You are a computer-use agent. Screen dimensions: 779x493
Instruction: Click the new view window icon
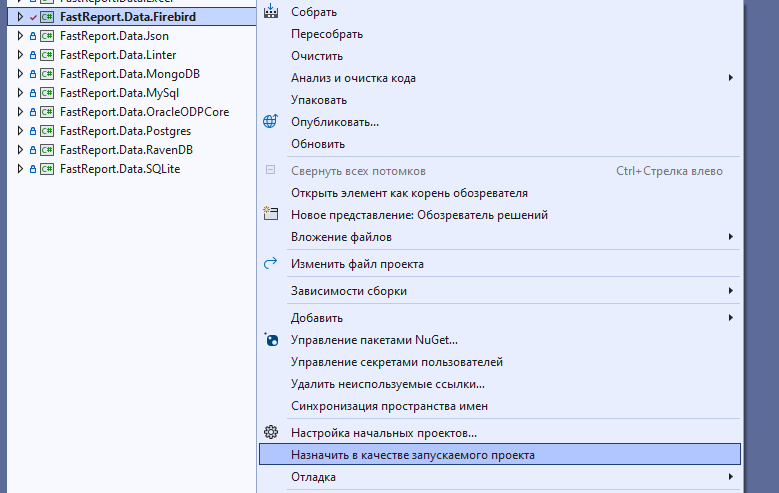click(x=270, y=214)
